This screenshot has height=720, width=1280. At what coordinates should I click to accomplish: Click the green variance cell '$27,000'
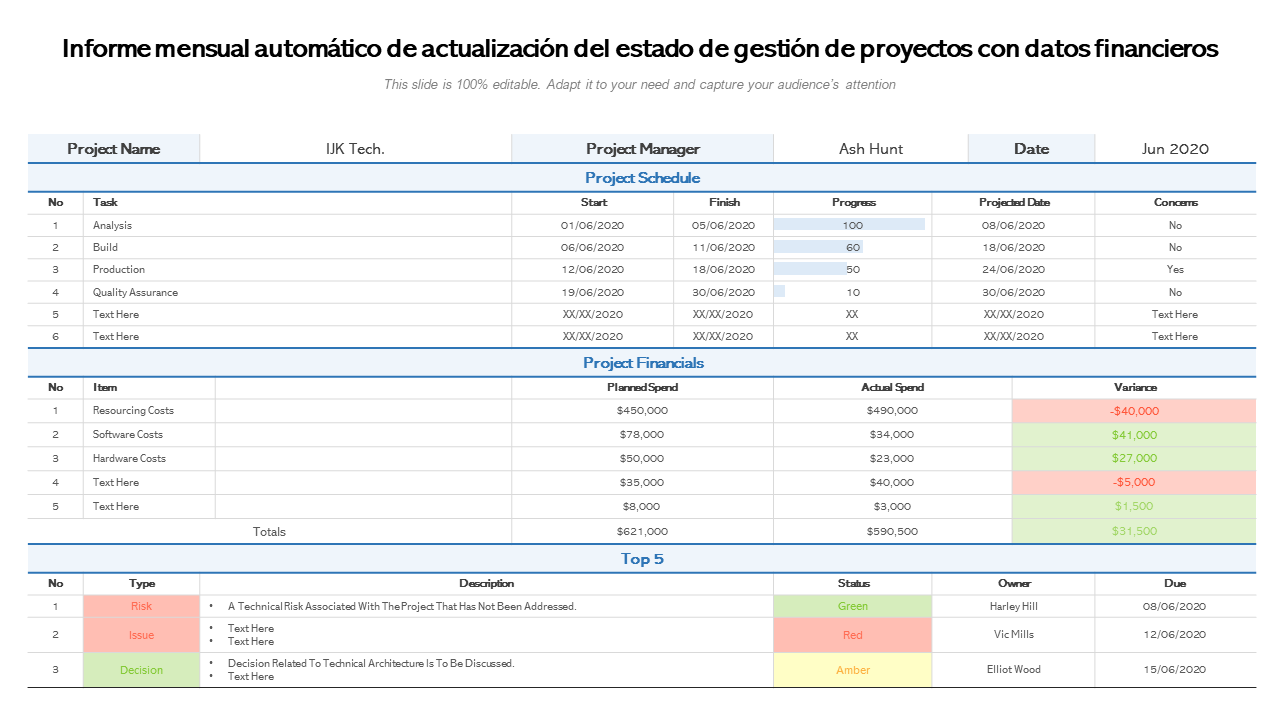pyautogui.click(x=1134, y=459)
